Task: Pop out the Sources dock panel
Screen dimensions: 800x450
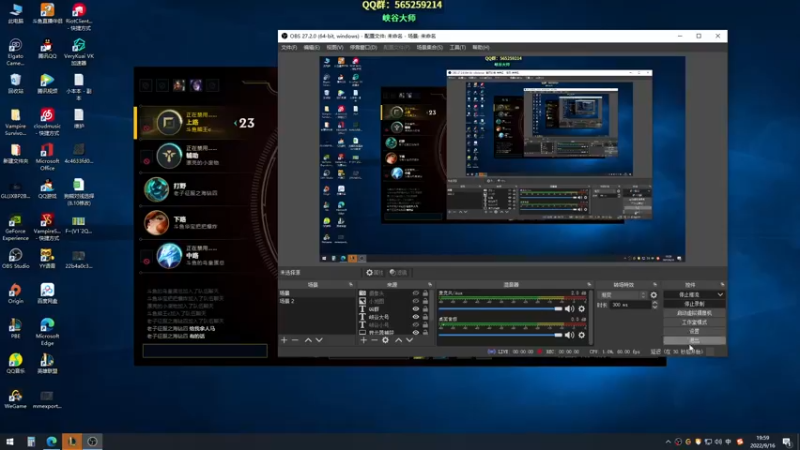Action: point(430,285)
